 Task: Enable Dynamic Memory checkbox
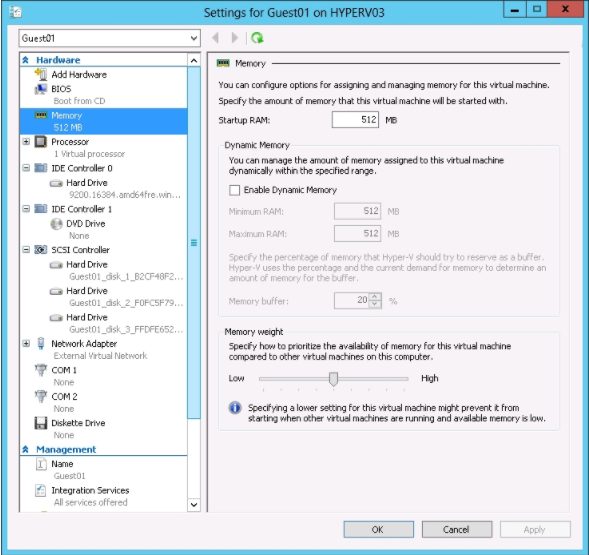pos(234,190)
